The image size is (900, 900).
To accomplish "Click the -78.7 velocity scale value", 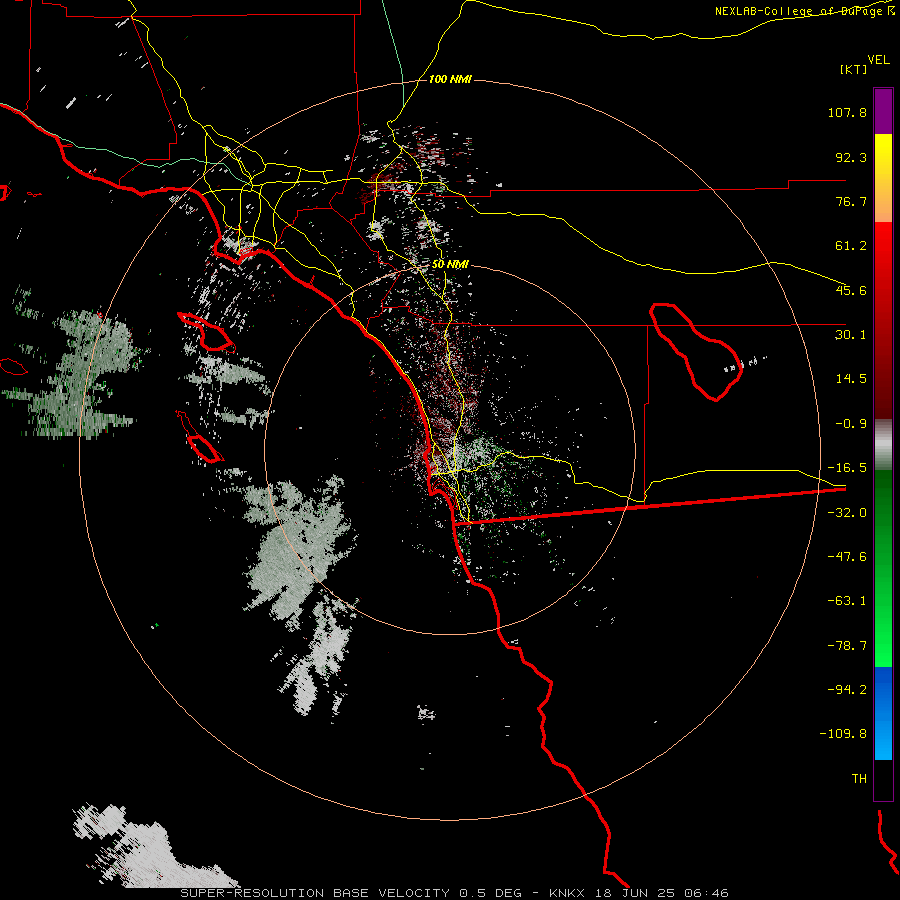I will pos(847,646).
